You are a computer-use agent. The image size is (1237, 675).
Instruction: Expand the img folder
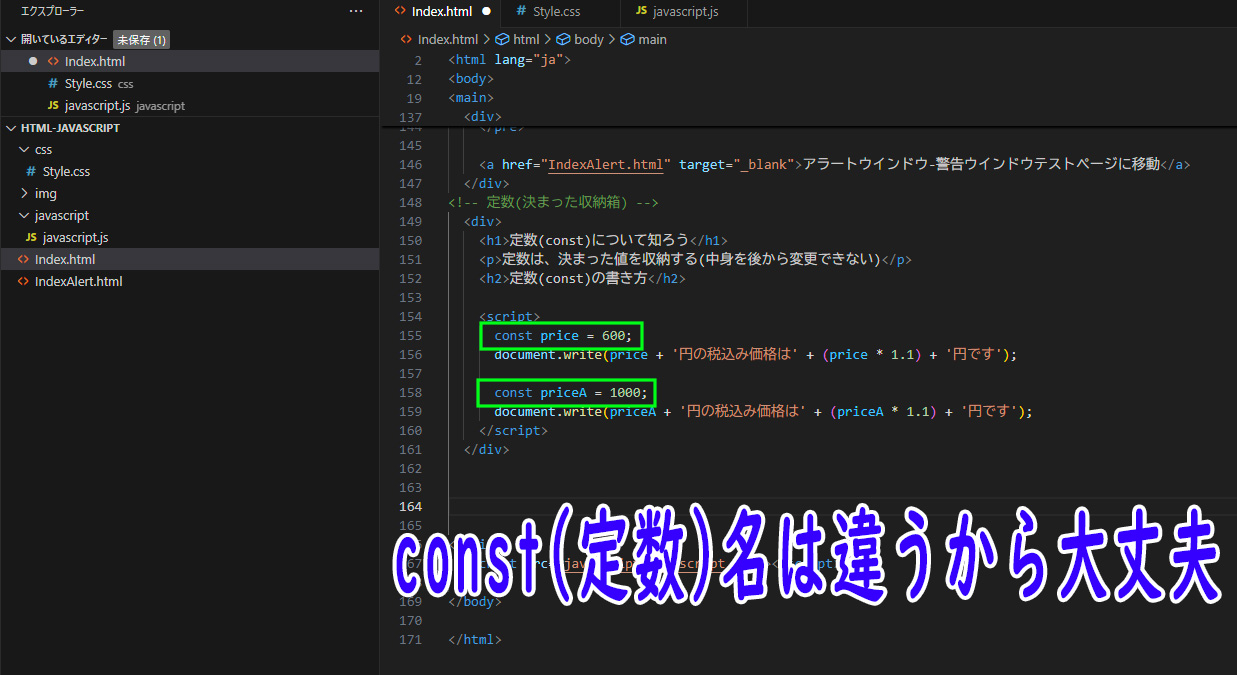(x=25, y=194)
